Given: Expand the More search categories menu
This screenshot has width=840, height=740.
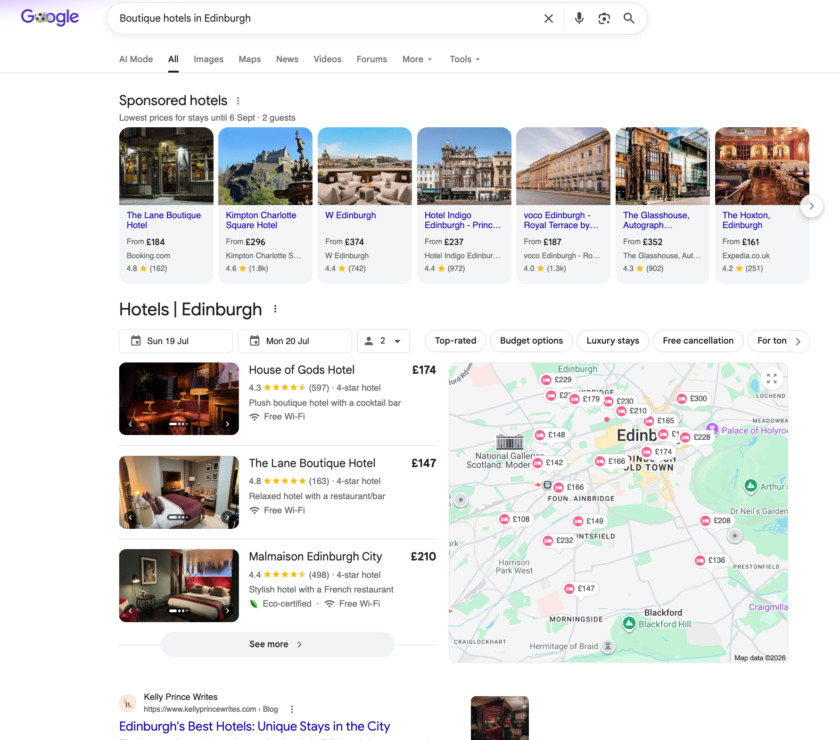Looking at the screenshot, I should pos(417,59).
